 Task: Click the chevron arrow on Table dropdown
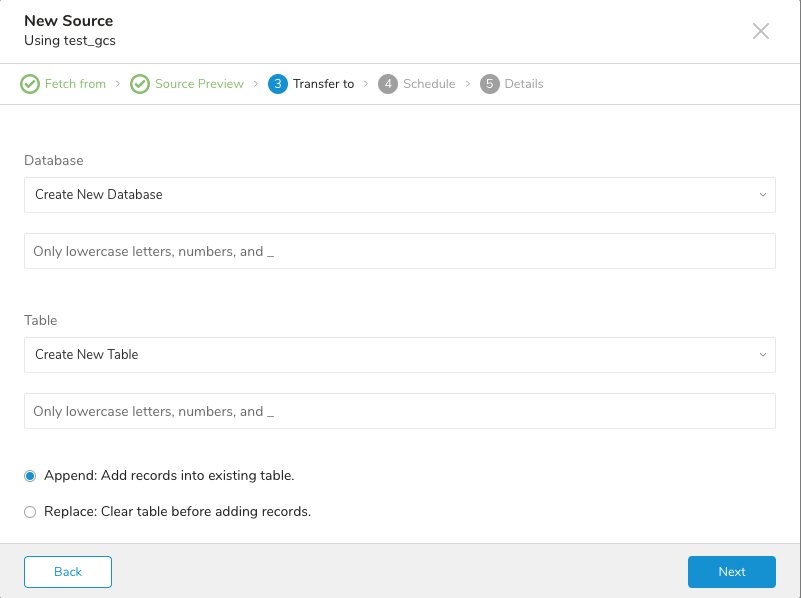[x=763, y=354]
